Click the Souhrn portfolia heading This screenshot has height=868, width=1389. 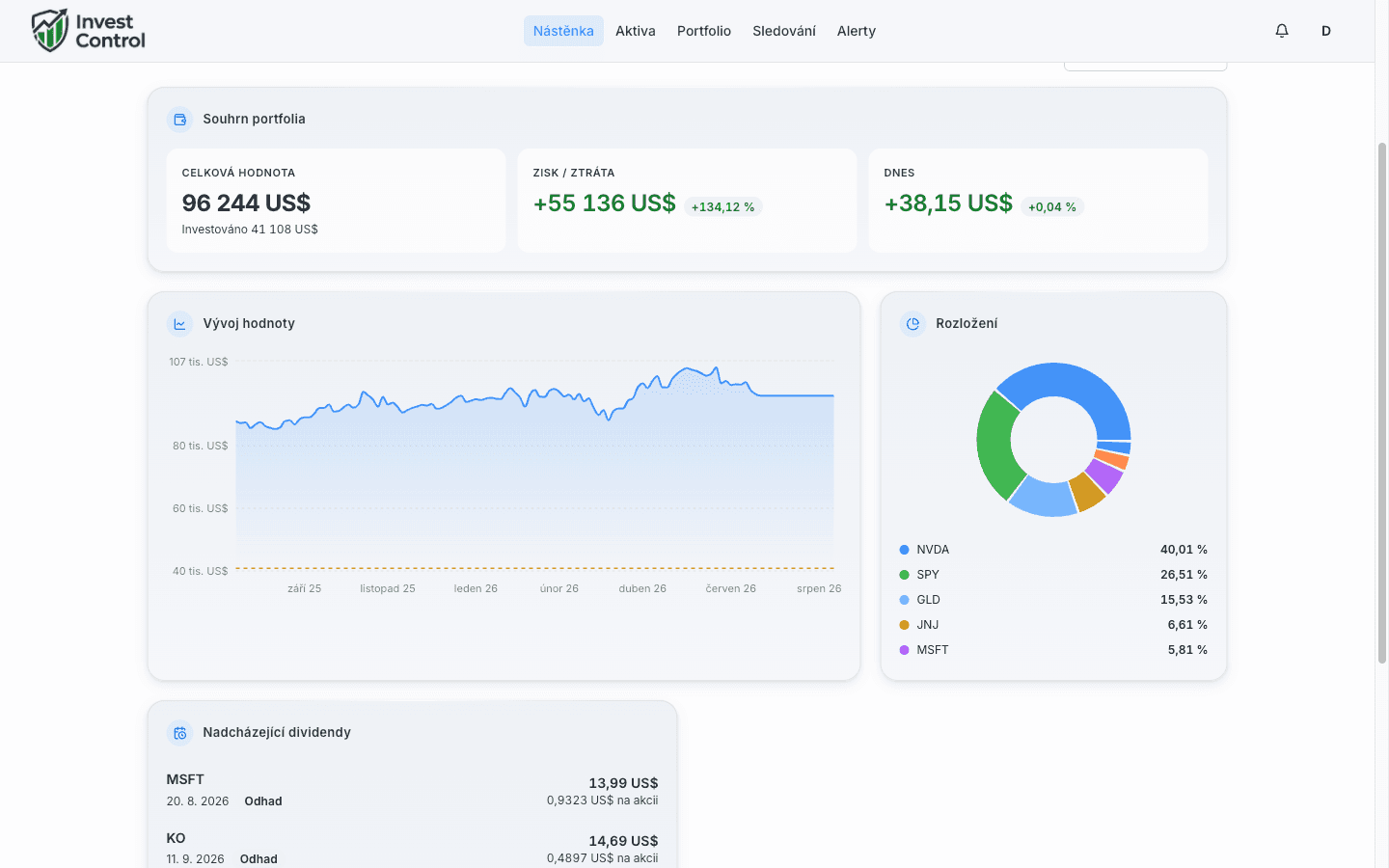[x=254, y=120]
